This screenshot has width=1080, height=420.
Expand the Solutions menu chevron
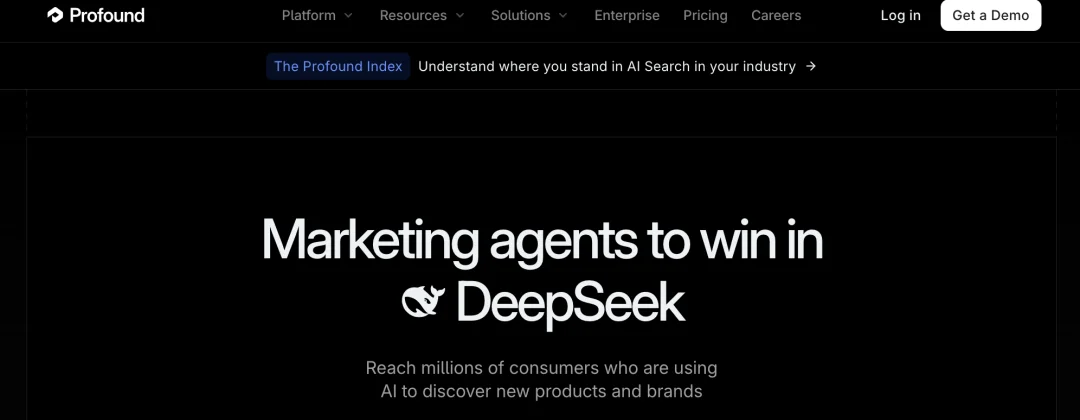(x=563, y=15)
